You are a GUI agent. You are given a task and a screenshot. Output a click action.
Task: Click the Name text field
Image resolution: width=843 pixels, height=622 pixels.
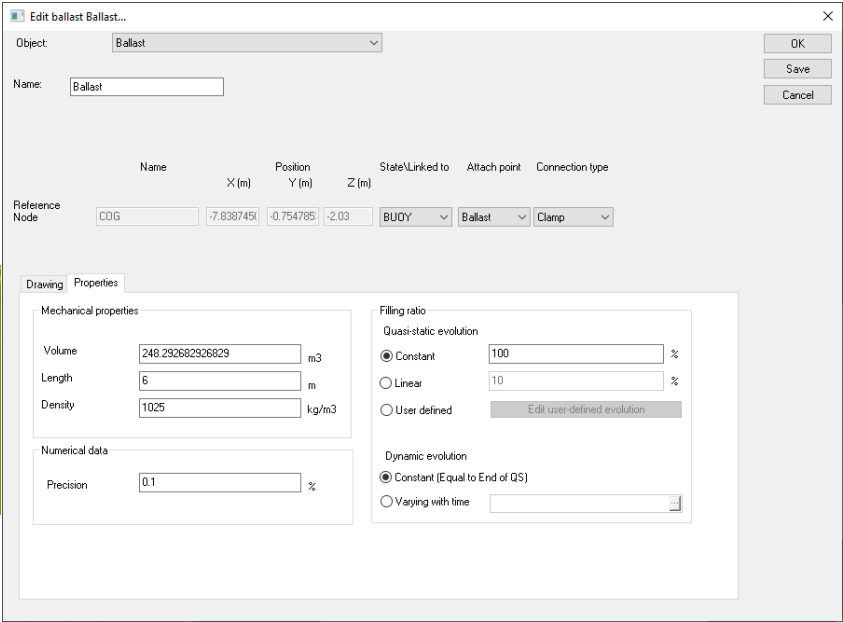(x=145, y=87)
